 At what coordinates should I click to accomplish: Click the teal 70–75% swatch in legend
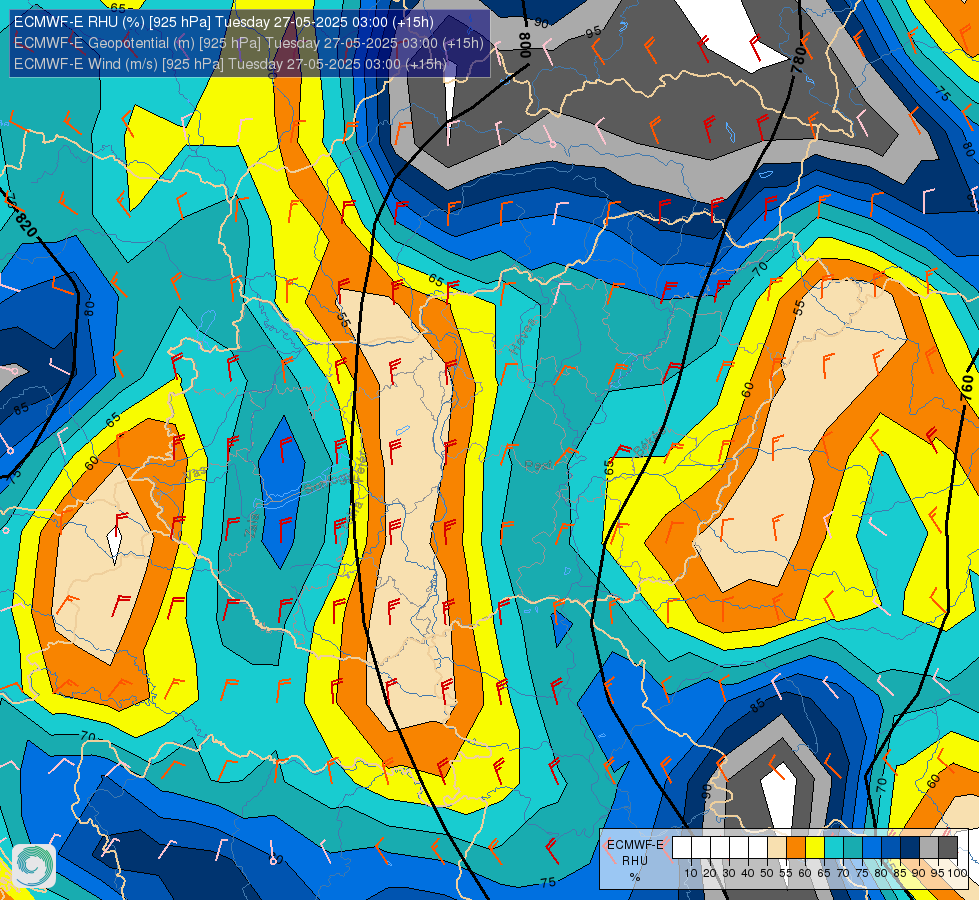pyautogui.click(x=853, y=848)
